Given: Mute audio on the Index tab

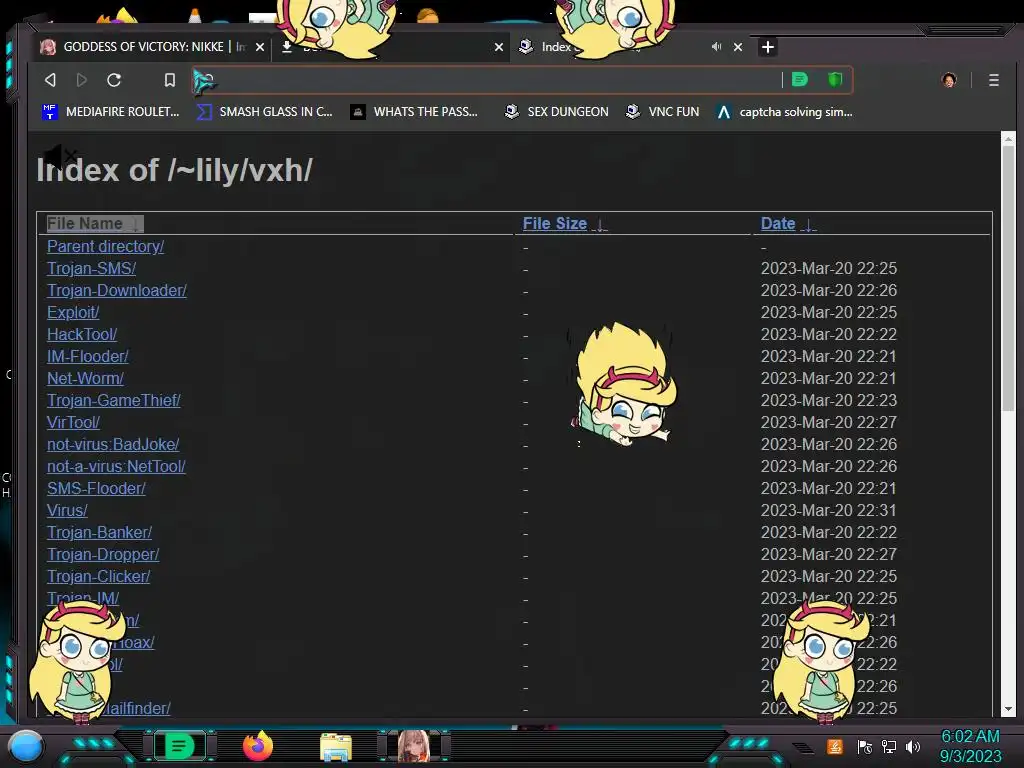Looking at the screenshot, I should pyautogui.click(x=716, y=46).
